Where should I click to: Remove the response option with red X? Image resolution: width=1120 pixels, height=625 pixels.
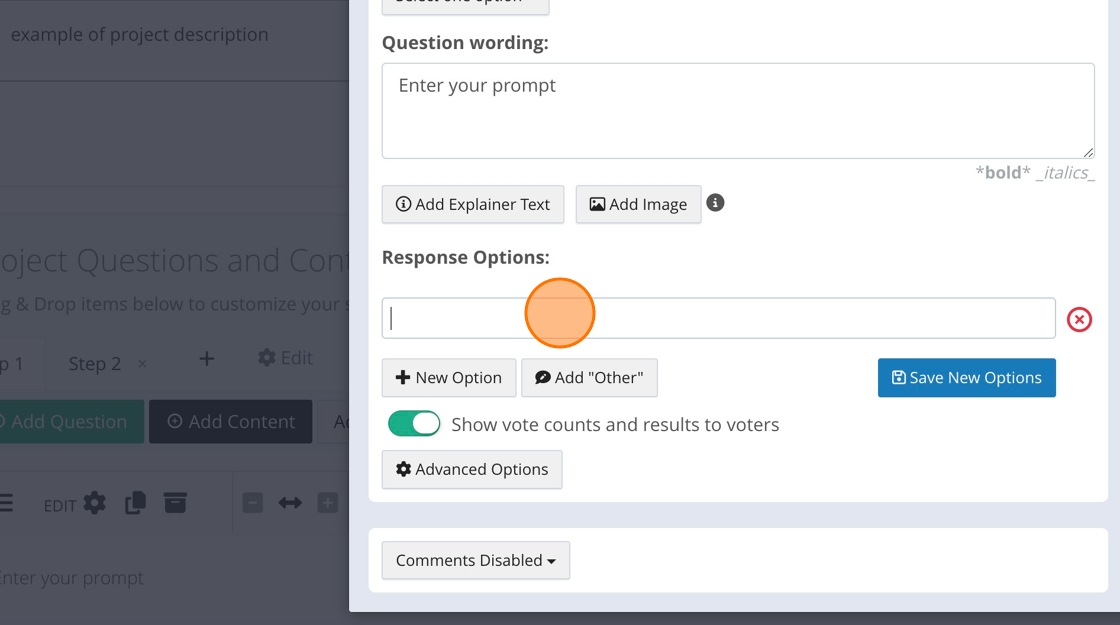pos(1079,319)
